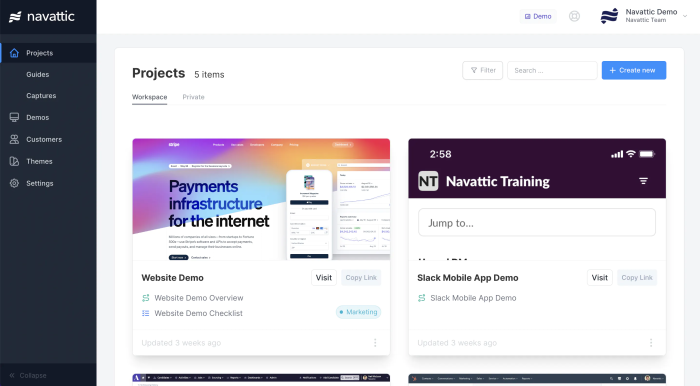Click the checklist icon beside Website Demo Checklist
This screenshot has width=700, height=386.
click(x=146, y=313)
